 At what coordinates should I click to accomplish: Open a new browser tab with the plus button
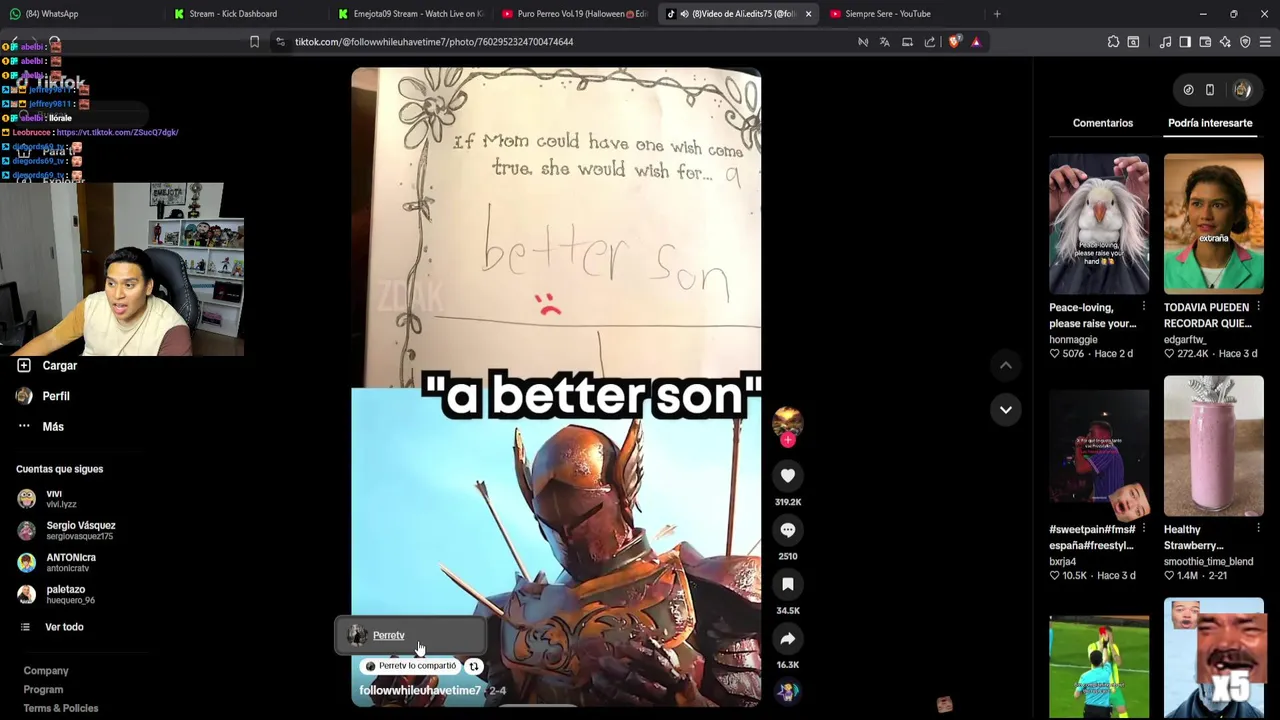tap(996, 14)
